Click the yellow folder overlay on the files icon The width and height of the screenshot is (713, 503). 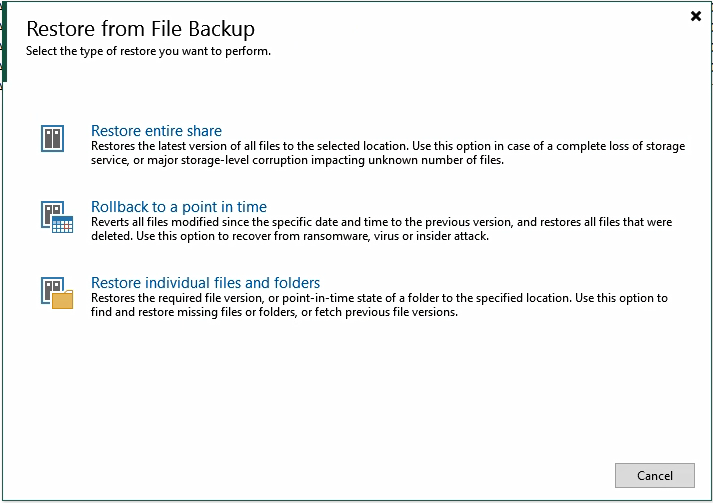[63, 299]
